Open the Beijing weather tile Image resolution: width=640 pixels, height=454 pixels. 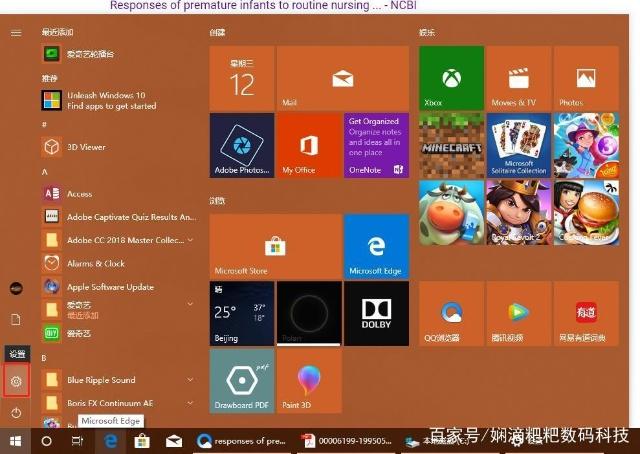pos(242,314)
